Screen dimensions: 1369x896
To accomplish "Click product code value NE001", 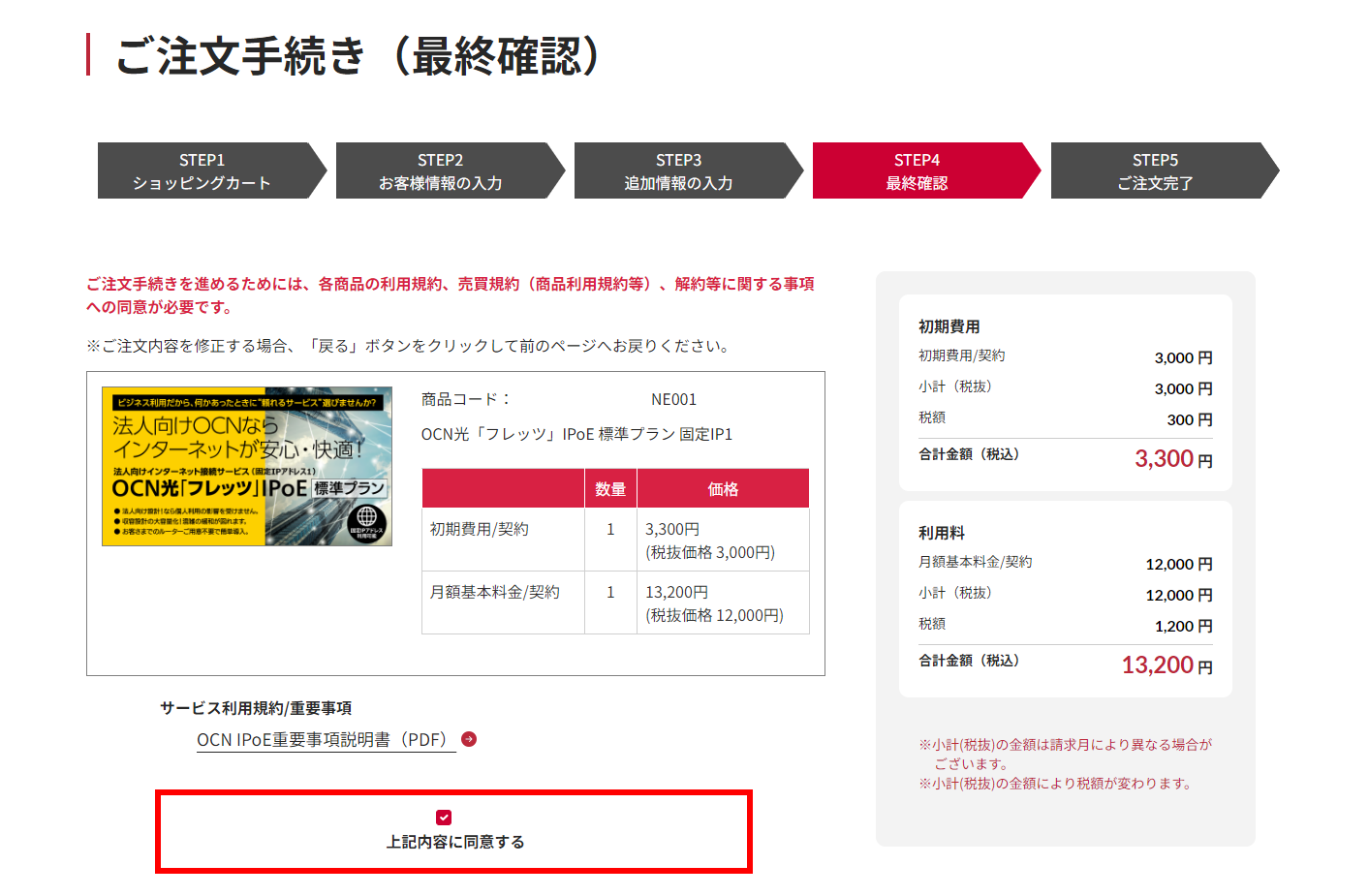I will [673, 399].
